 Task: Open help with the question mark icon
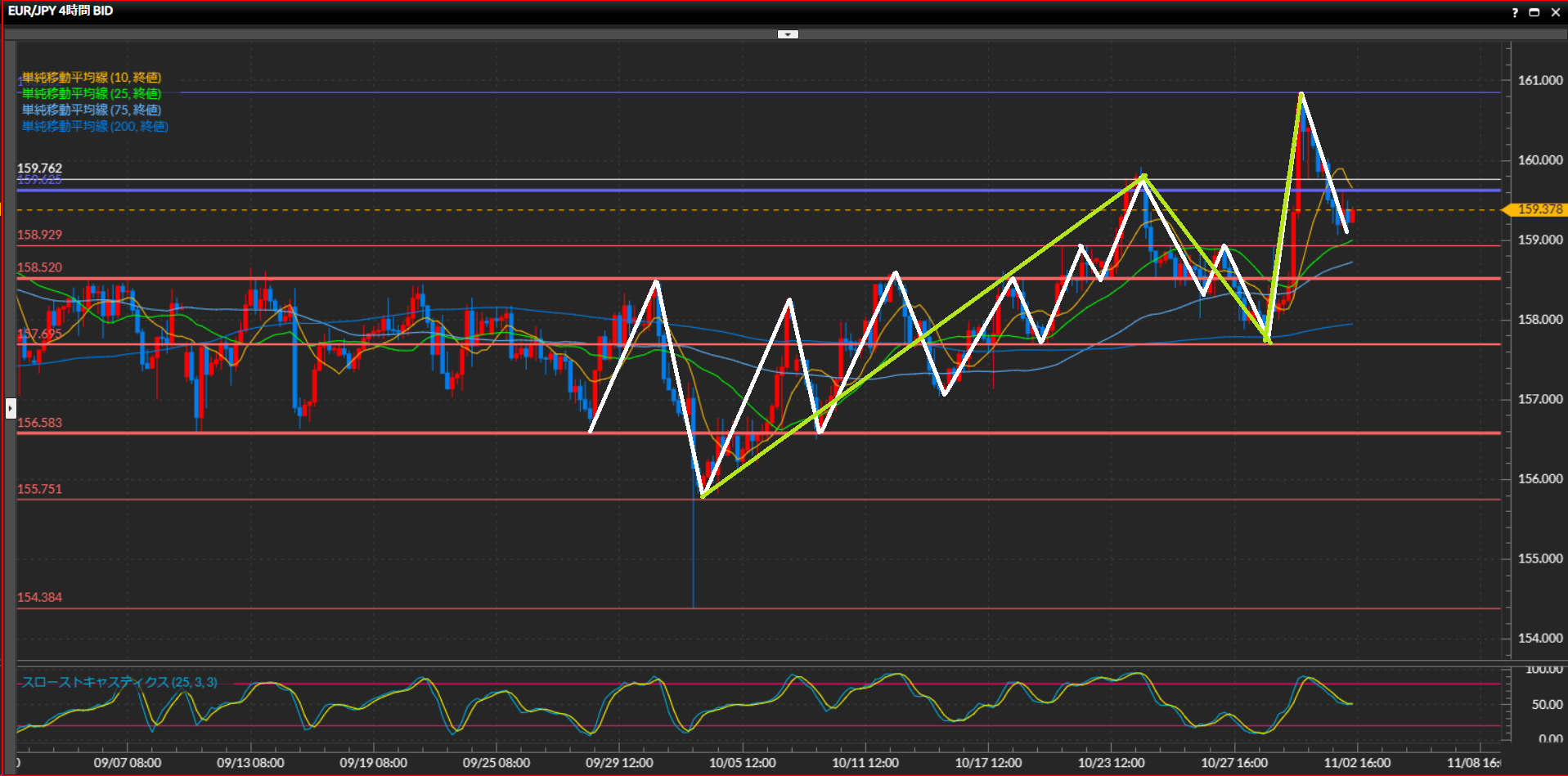[x=1514, y=12]
